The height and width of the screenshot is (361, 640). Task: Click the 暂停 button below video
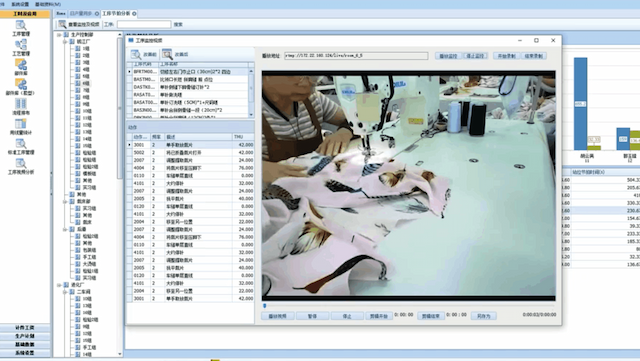[312, 316]
